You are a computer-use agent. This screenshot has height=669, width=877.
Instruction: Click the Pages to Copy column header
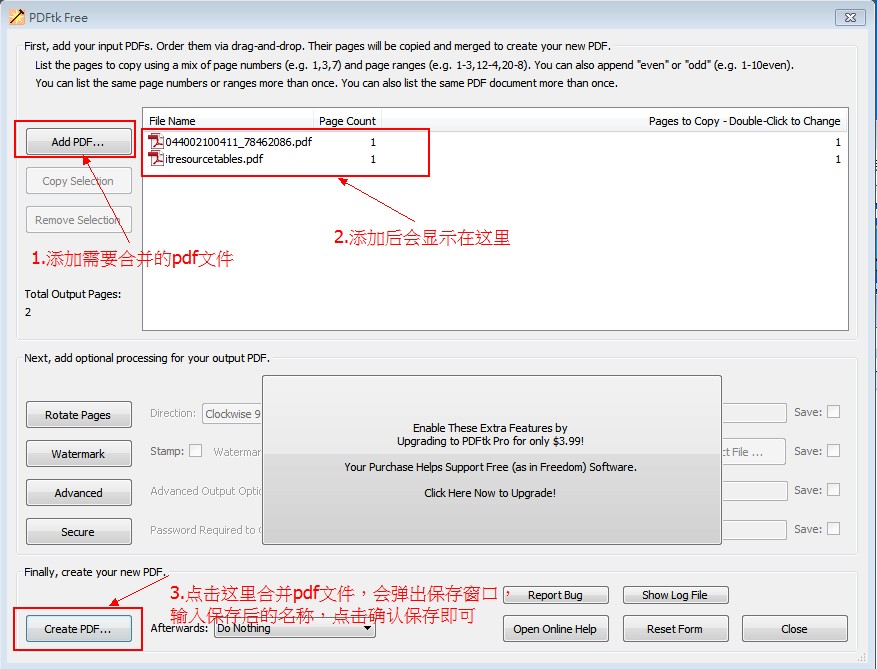pos(614,121)
